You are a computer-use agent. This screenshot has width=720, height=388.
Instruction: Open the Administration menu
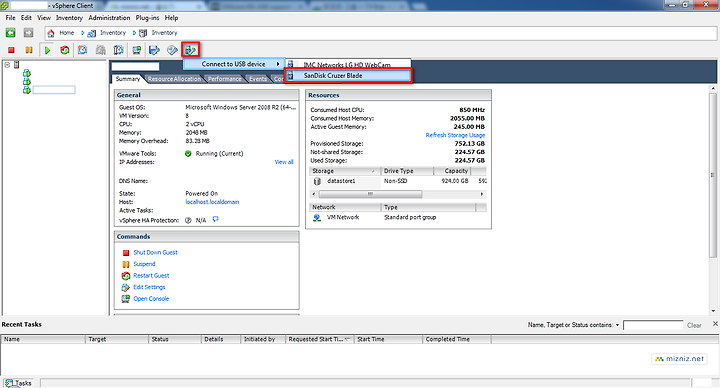pyautogui.click(x=109, y=18)
